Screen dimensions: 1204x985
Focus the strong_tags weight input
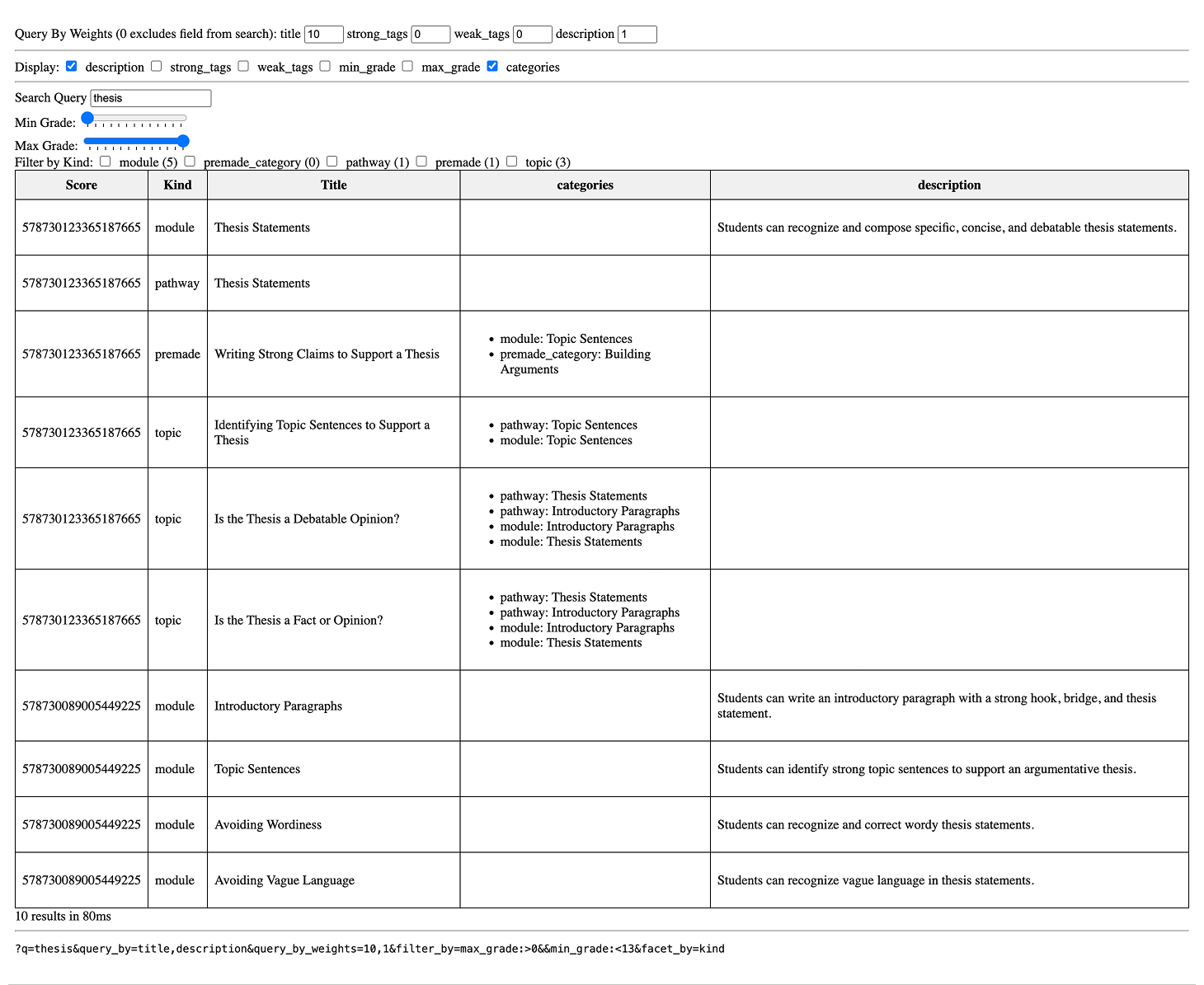coord(430,34)
